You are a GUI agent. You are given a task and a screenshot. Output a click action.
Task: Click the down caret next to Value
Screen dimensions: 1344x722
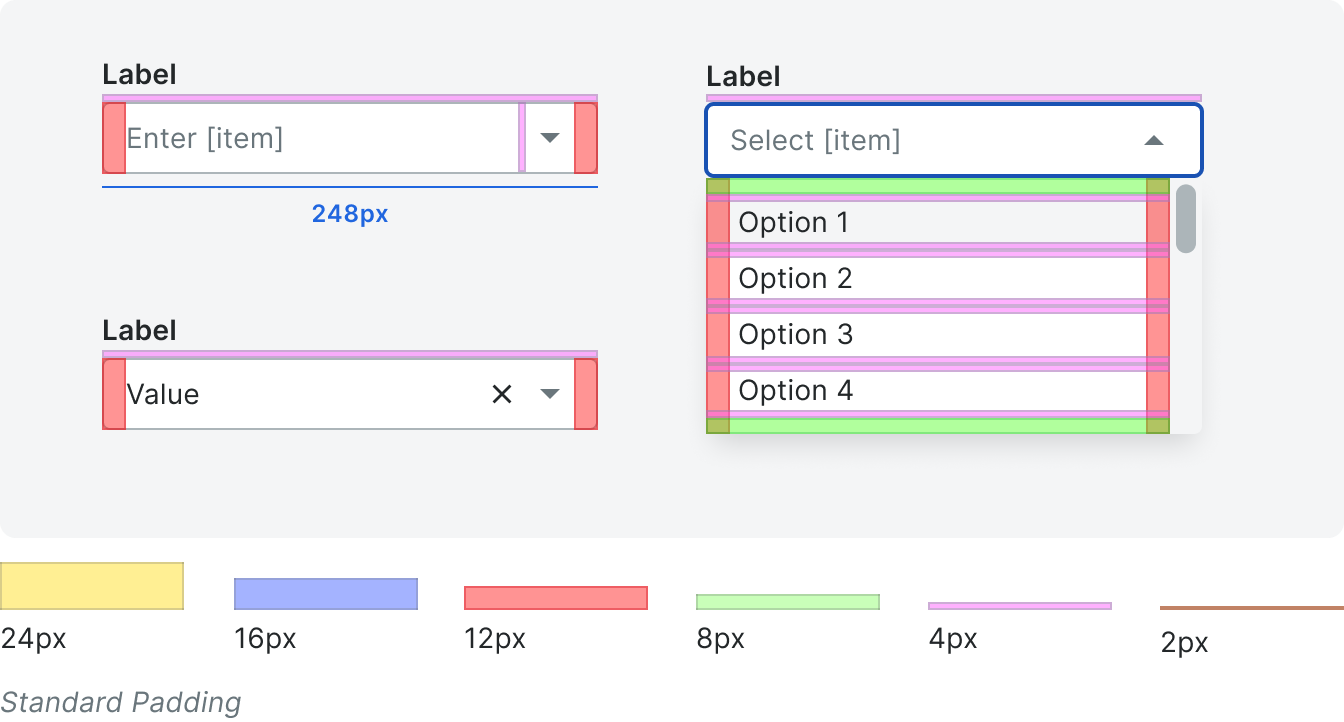tap(550, 394)
